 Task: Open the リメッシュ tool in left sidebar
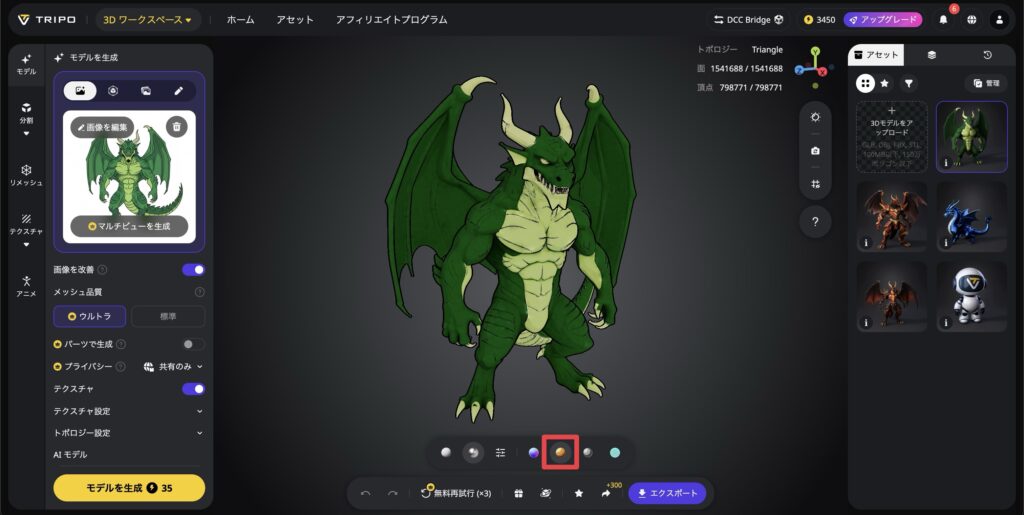point(26,175)
